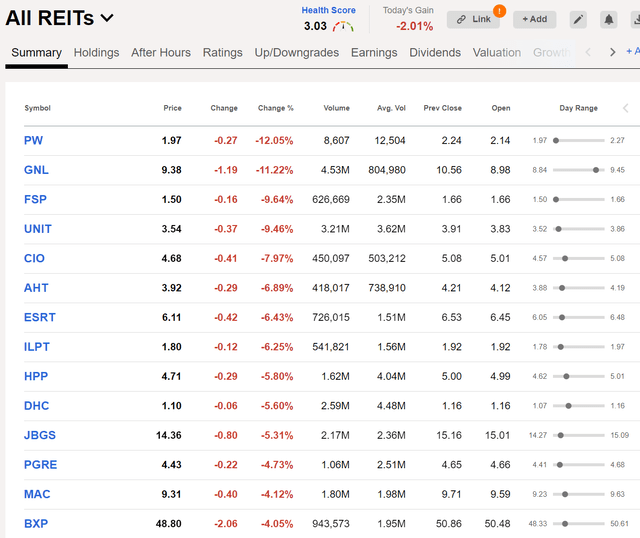This screenshot has height=538, width=640.
Task: Open the PGRE ticker link
Action: point(40,465)
